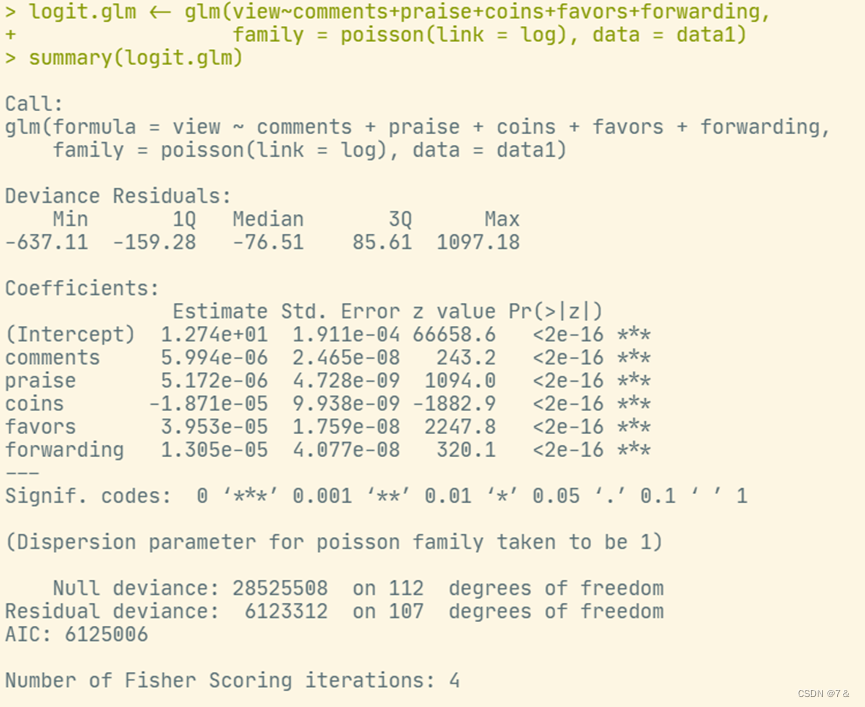Click the intercept z value 66658.6
This screenshot has width=865, height=707.
pos(459,334)
